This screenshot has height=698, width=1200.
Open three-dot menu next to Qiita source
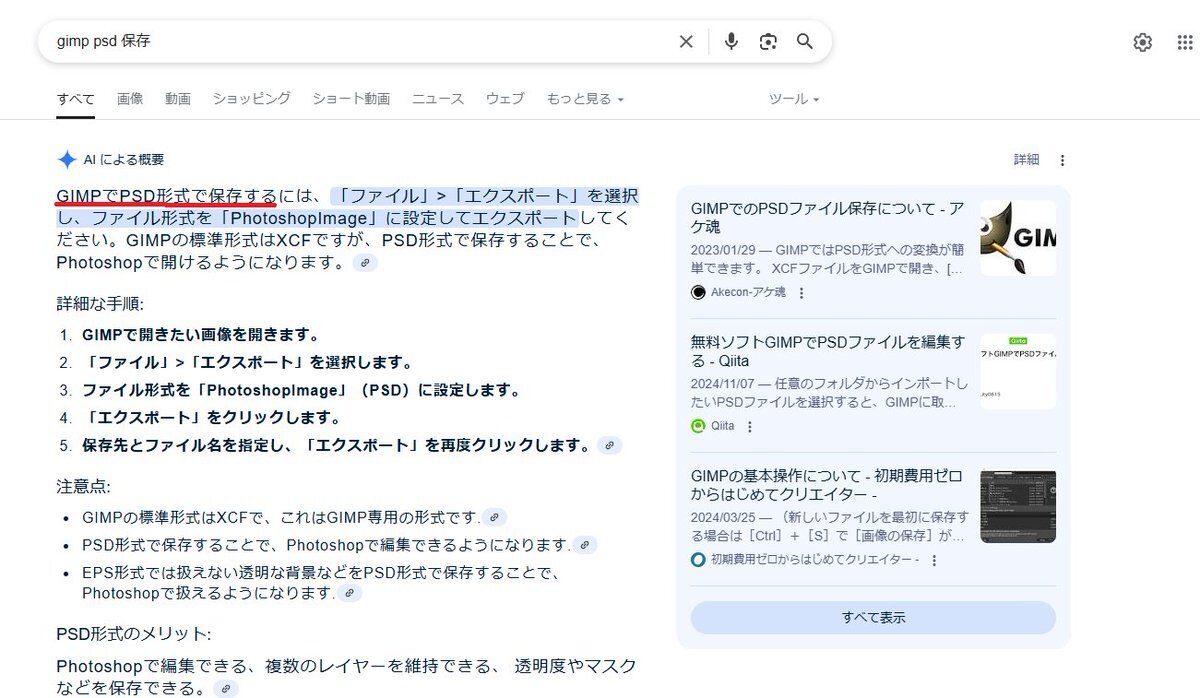pos(750,427)
